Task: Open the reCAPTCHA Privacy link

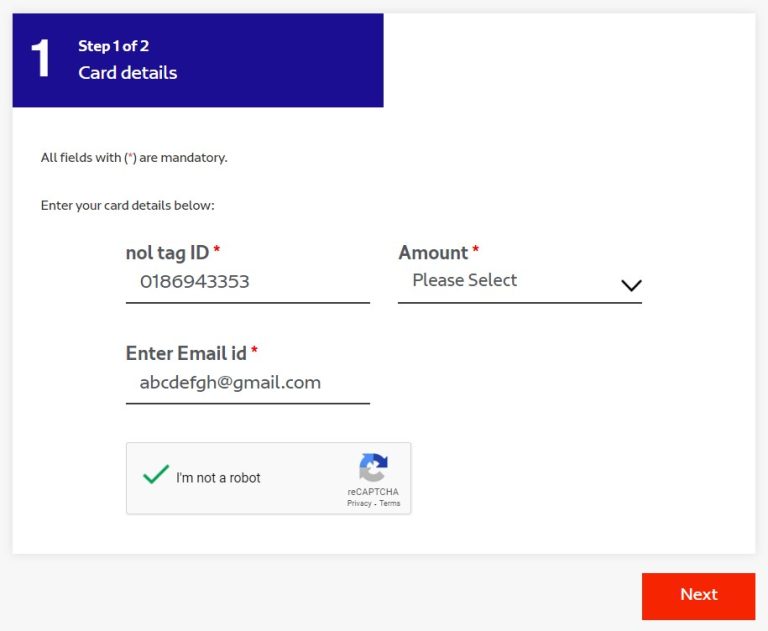Action: pyautogui.click(x=359, y=504)
